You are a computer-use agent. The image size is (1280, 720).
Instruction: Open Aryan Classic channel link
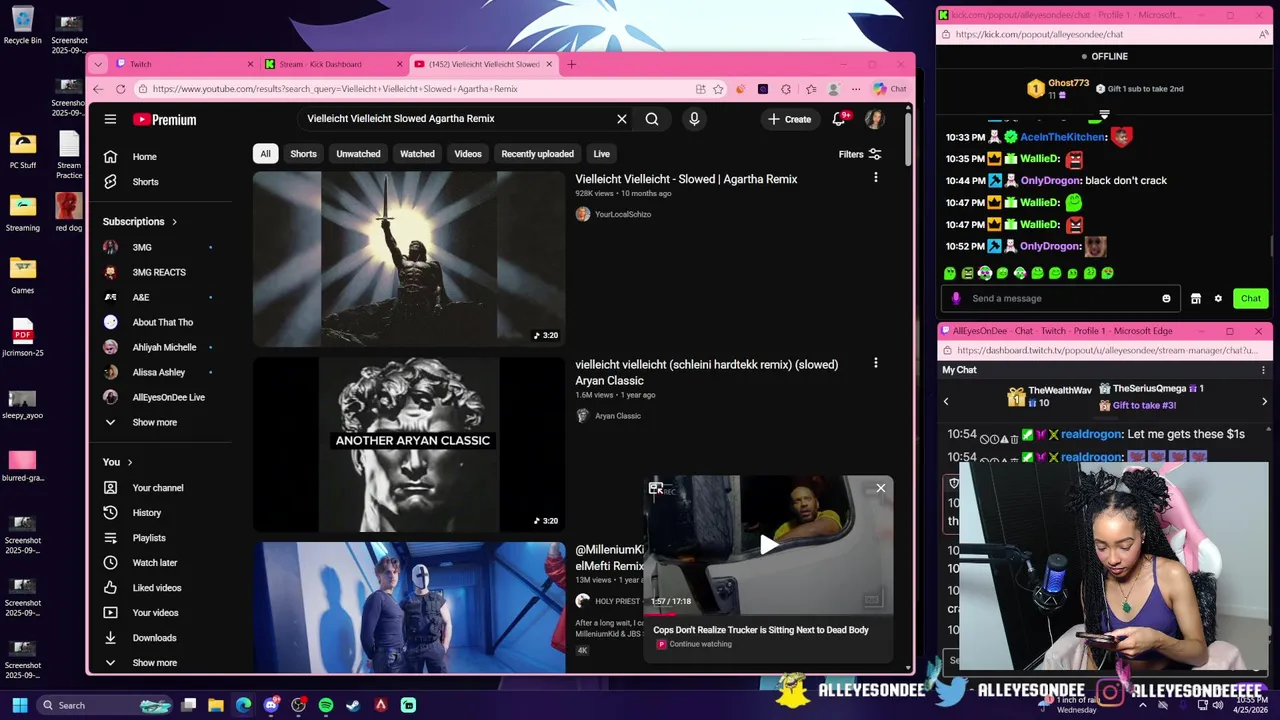coord(617,416)
